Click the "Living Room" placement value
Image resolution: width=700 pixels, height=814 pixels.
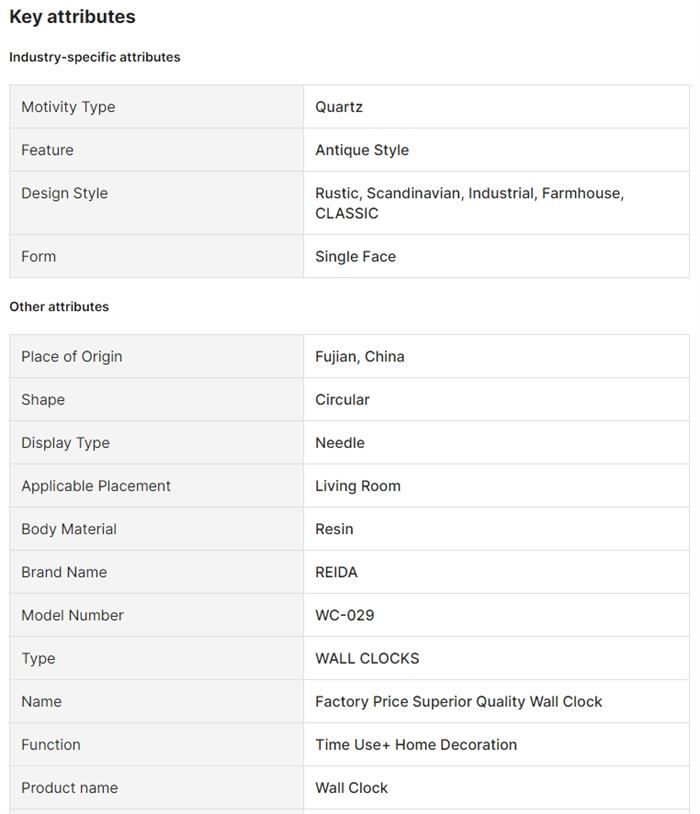358,486
